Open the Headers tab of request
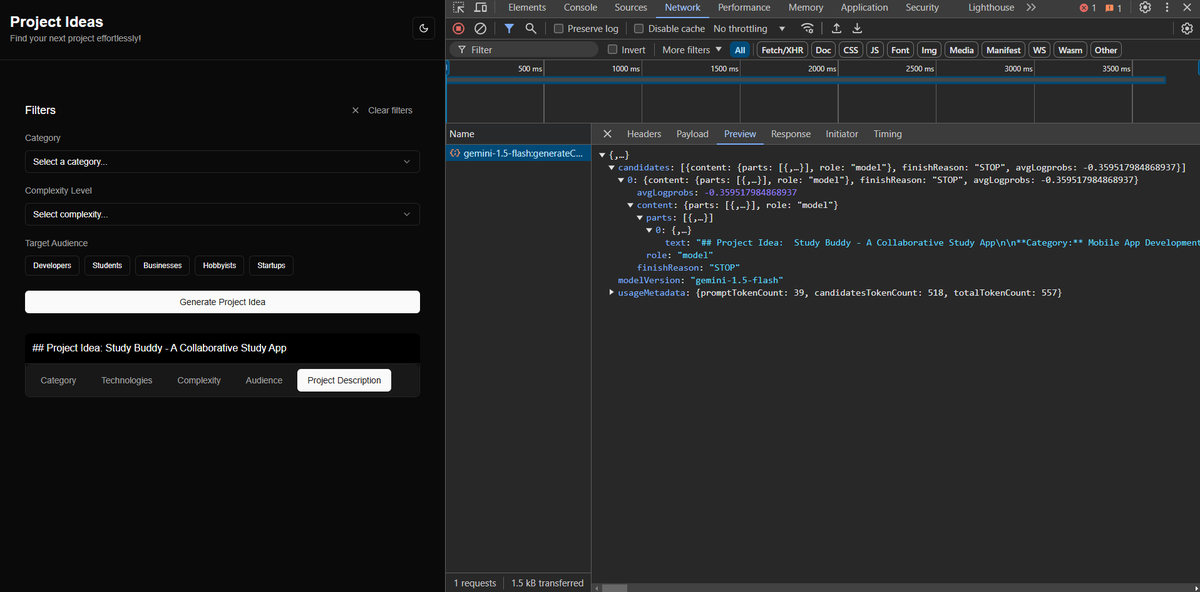 click(644, 134)
